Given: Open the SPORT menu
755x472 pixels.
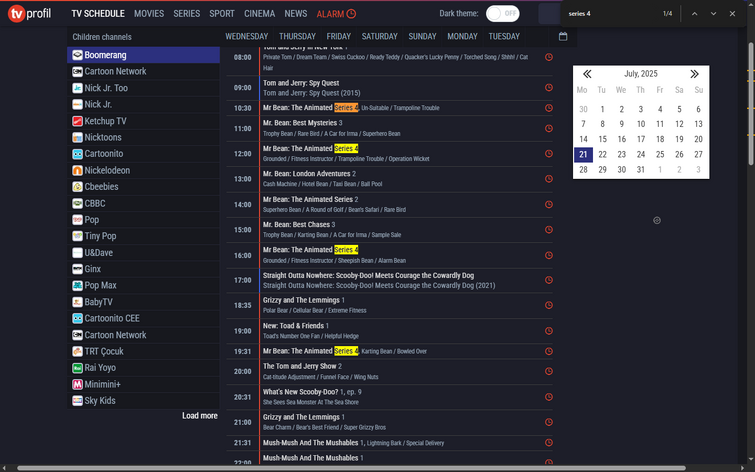Looking at the screenshot, I should coord(221,13).
